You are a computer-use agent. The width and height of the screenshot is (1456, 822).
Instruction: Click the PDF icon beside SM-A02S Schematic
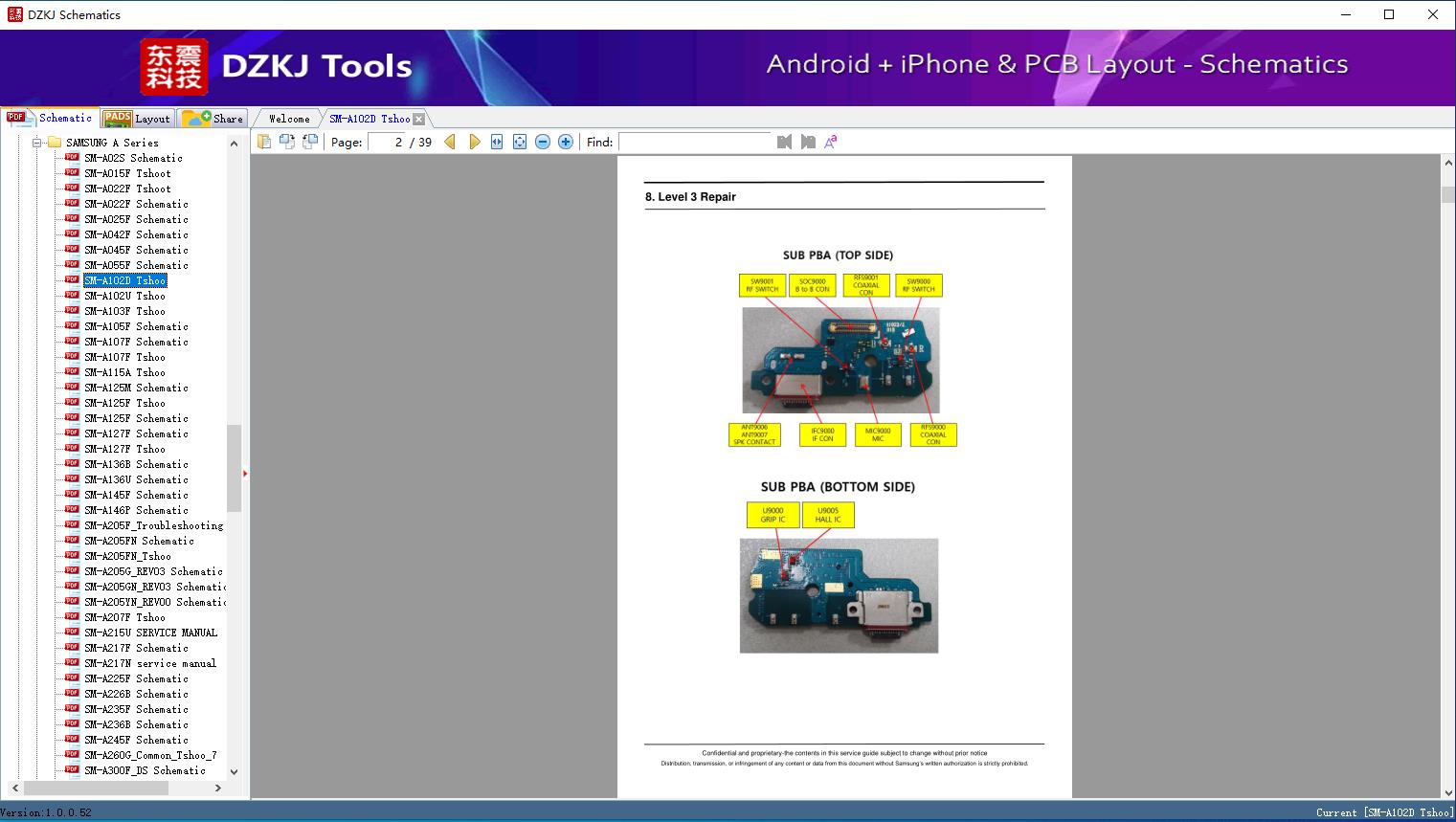72,158
